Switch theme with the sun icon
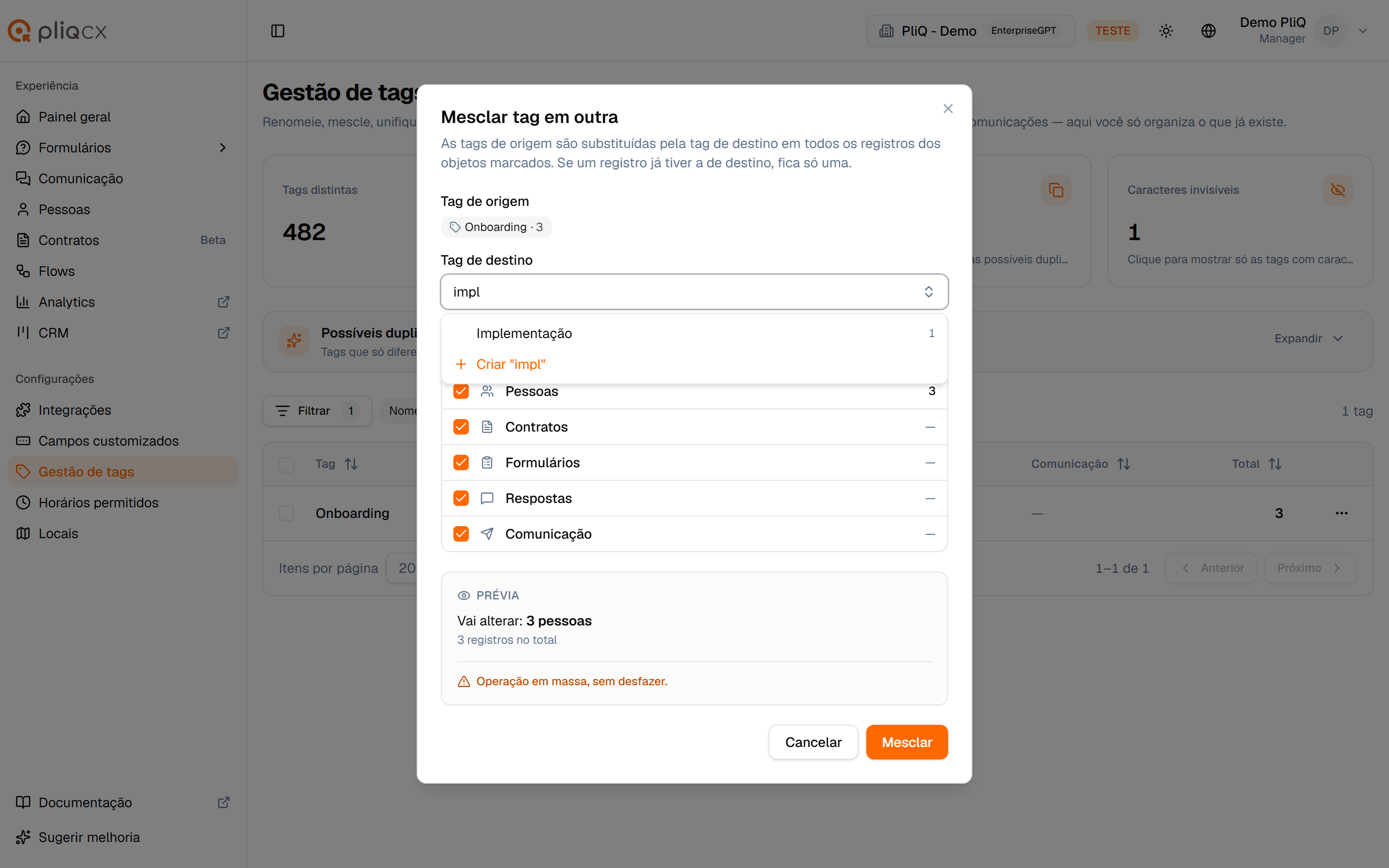 (x=1166, y=31)
